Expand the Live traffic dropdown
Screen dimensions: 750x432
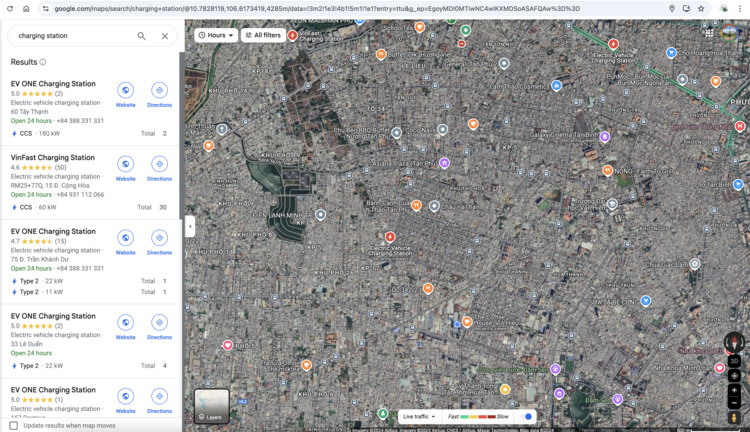[x=419, y=417]
